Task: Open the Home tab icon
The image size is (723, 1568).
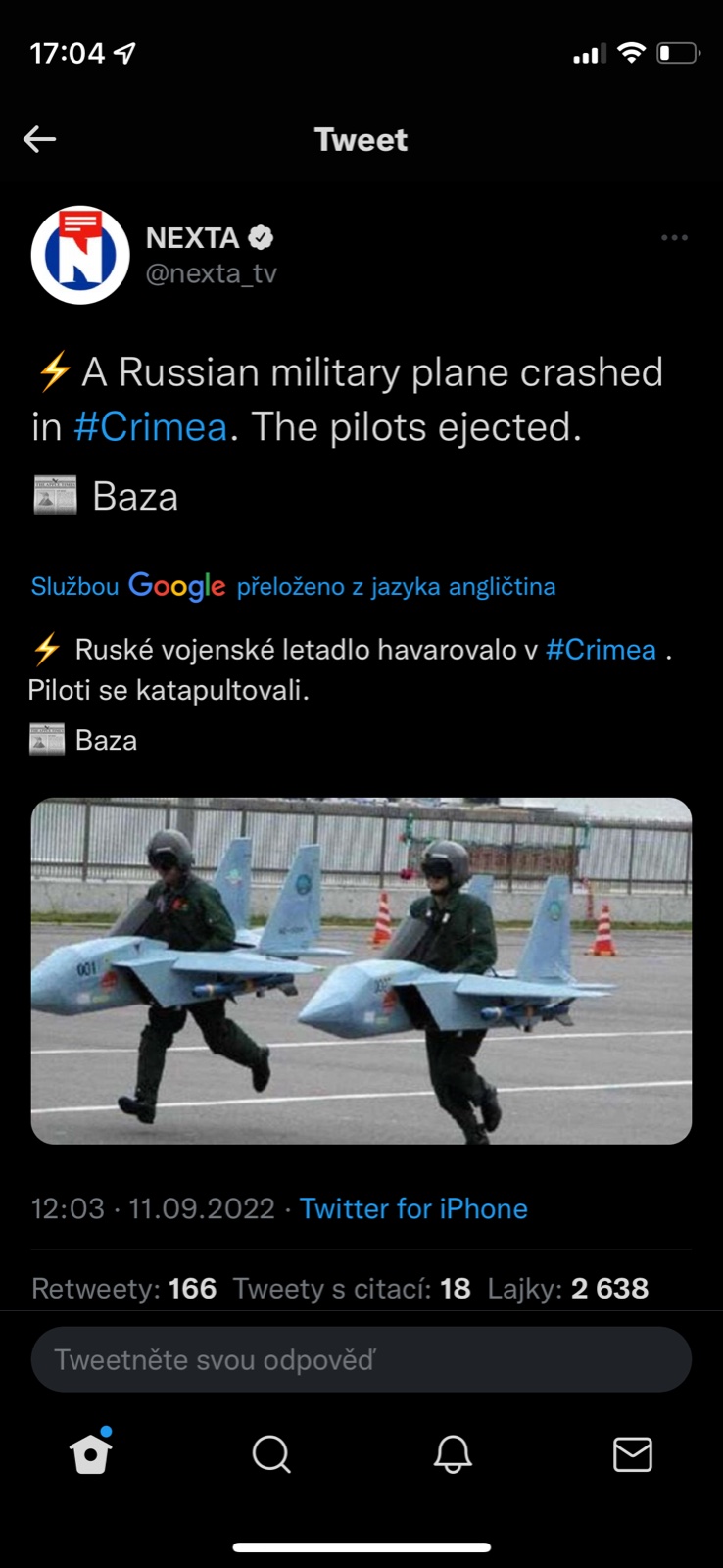Action: click(91, 1452)
